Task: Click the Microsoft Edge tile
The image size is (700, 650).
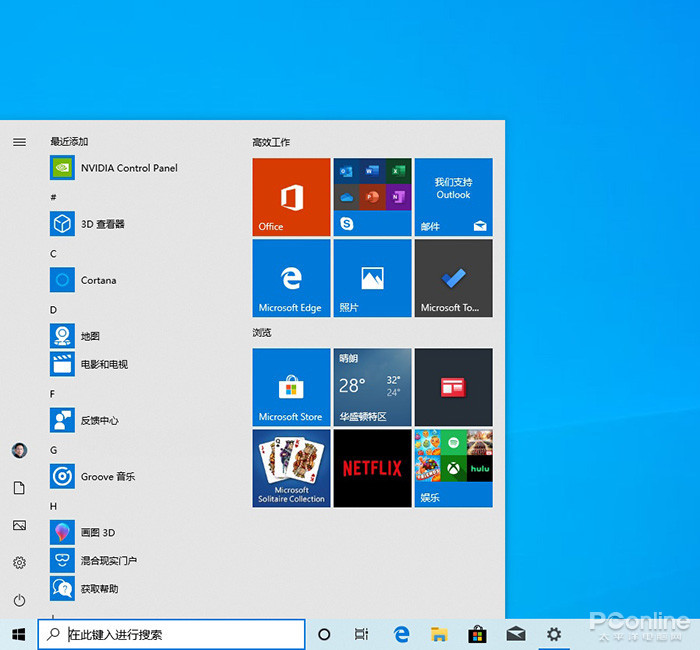Action: point(291,279)
